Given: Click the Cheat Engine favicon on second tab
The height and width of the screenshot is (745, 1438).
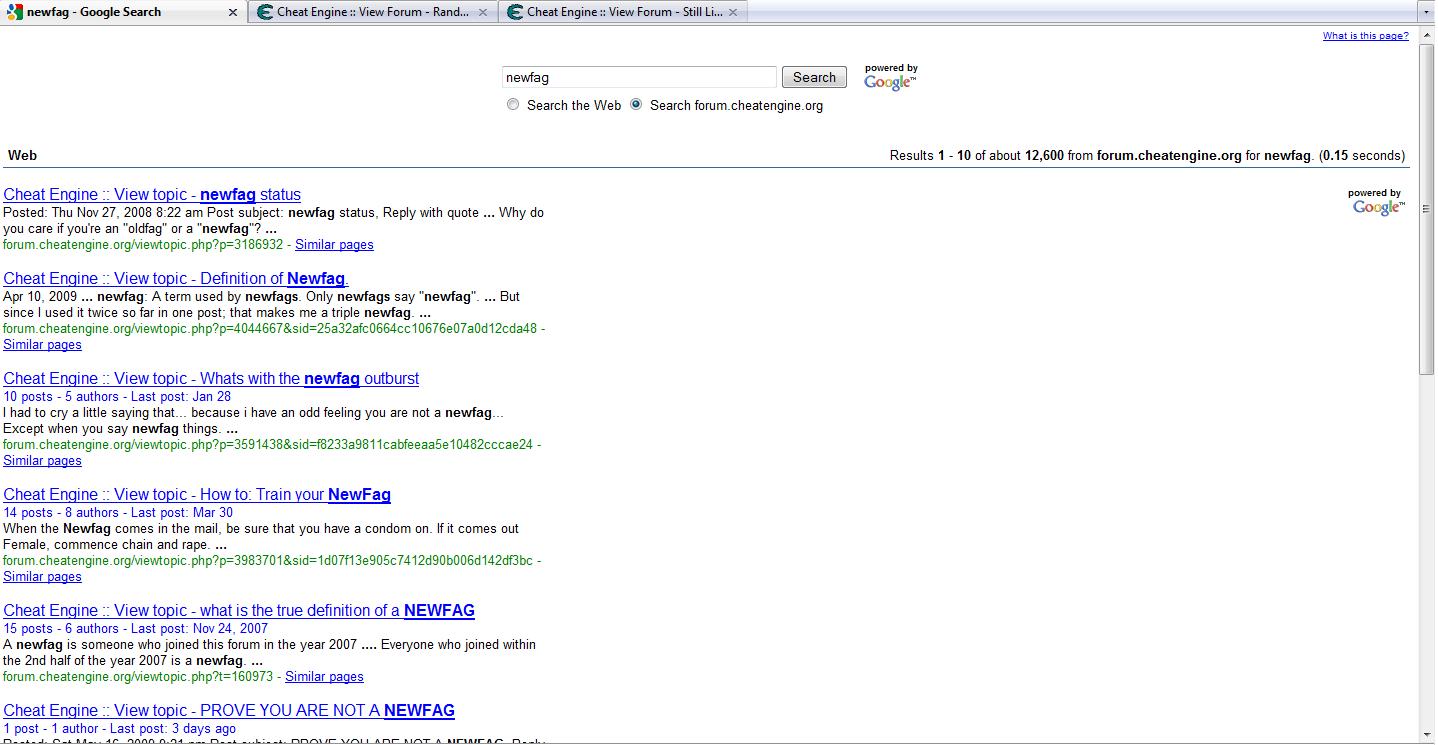Looking at the screenshot, I should [x=265, y=12].
